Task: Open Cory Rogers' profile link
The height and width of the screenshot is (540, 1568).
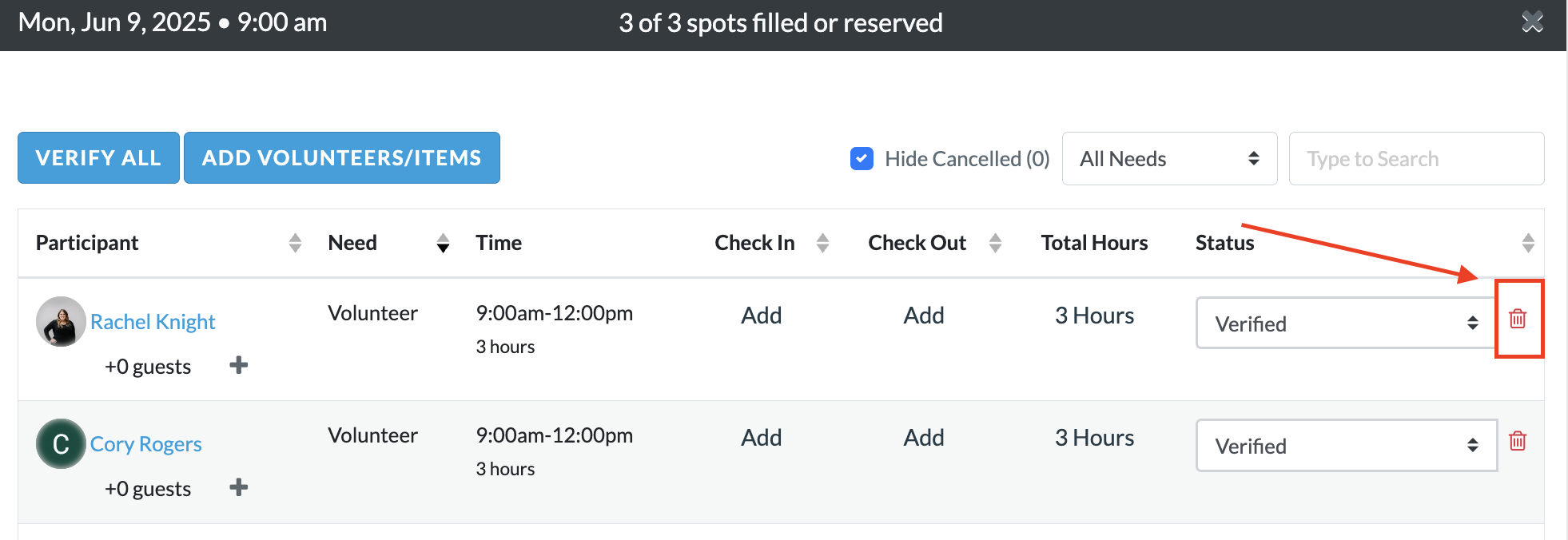Action: (145, 443)
